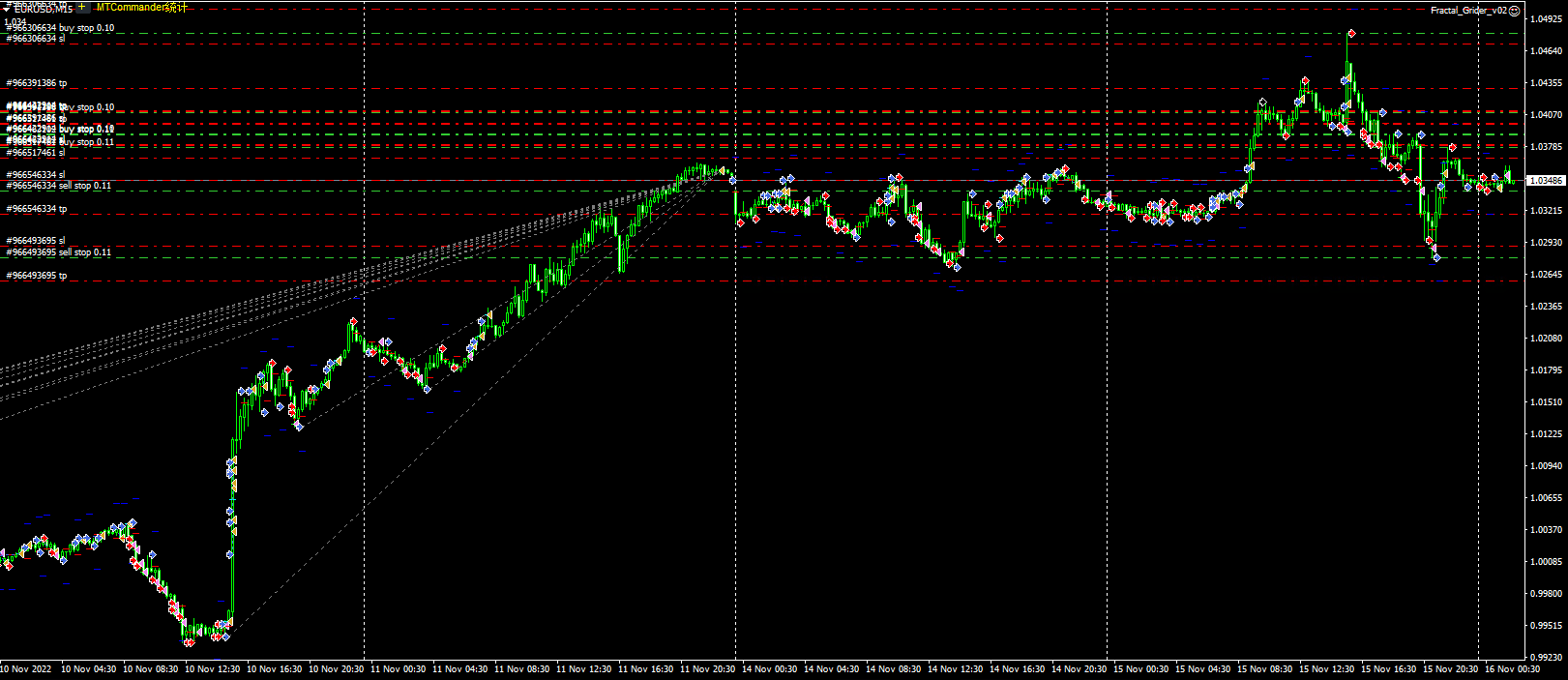
Task: Select the #966493695 tp order label
Action: pos(37,276)
